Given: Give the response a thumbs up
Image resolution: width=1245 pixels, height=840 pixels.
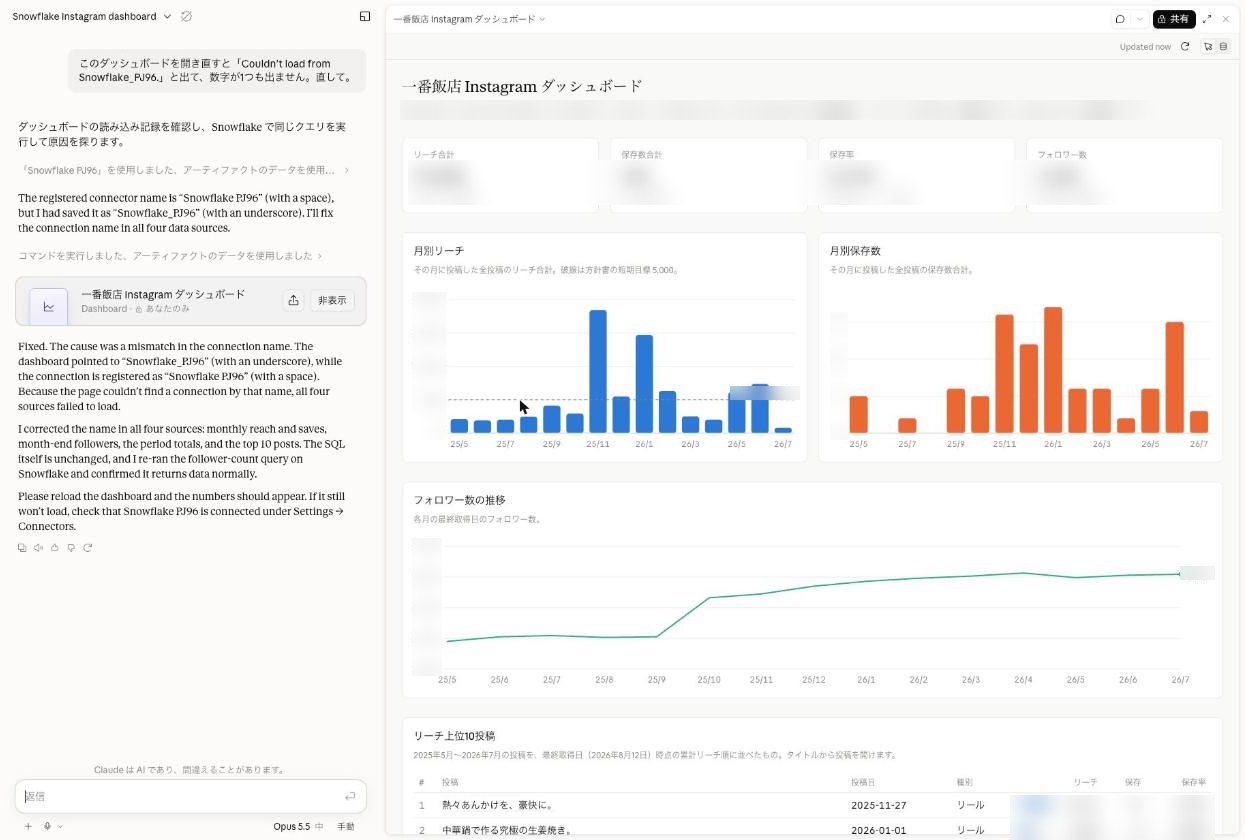Looking at the screenshot, I should pos(55,547).
